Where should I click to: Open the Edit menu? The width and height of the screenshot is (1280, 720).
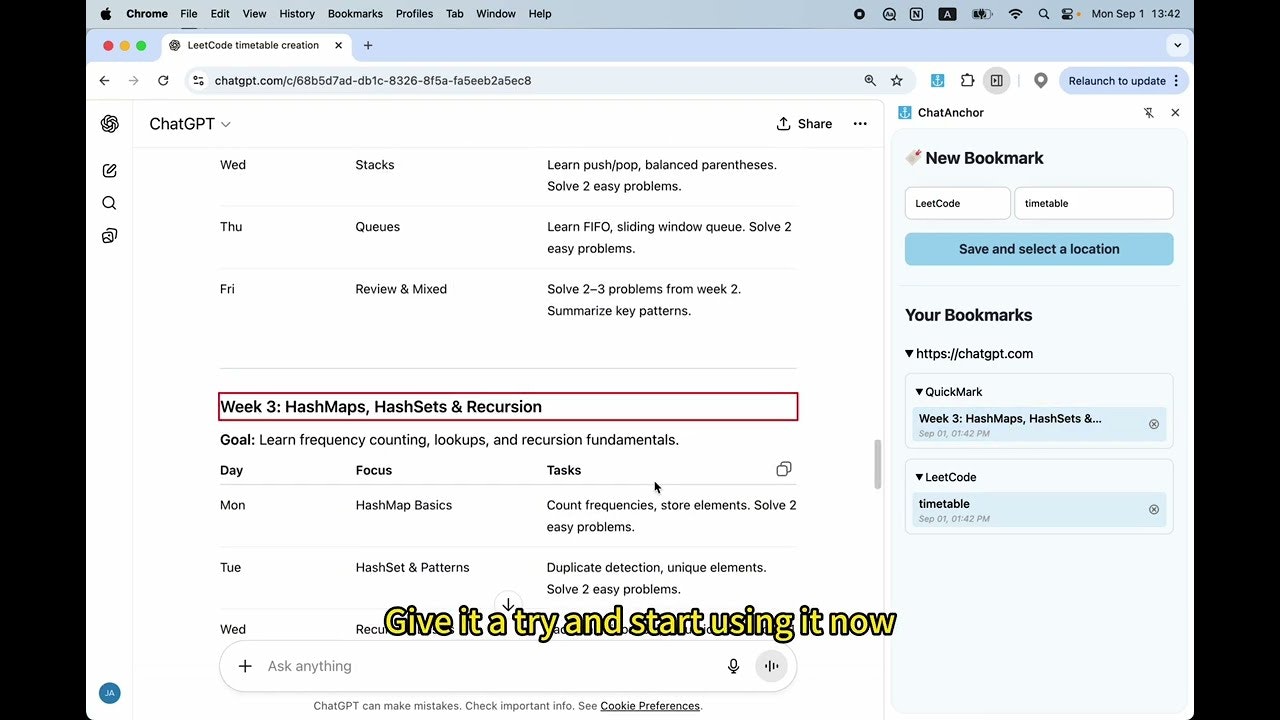(x=220, y=14)
